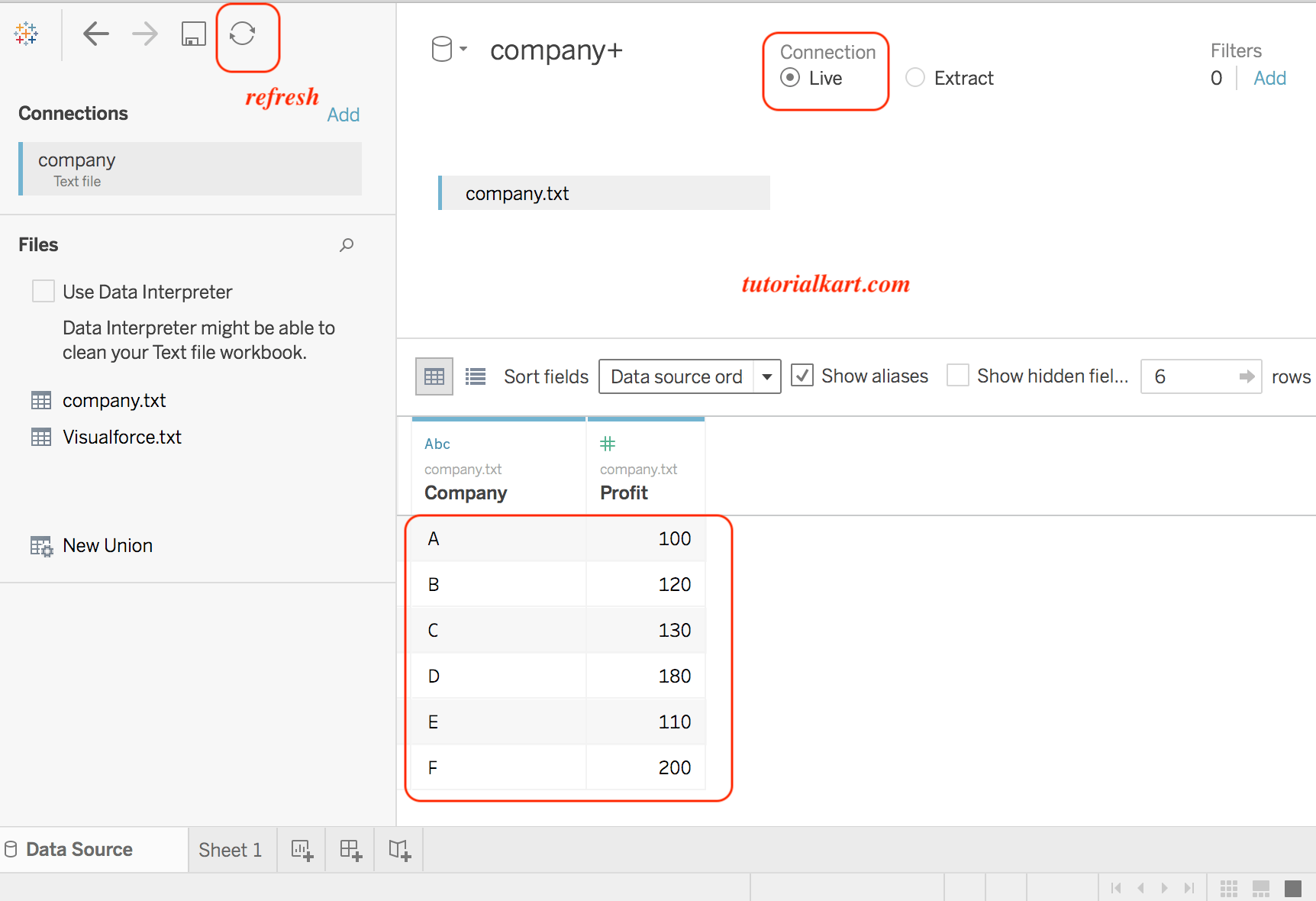Add a filter using the Filters Add link

[1269, 77]
